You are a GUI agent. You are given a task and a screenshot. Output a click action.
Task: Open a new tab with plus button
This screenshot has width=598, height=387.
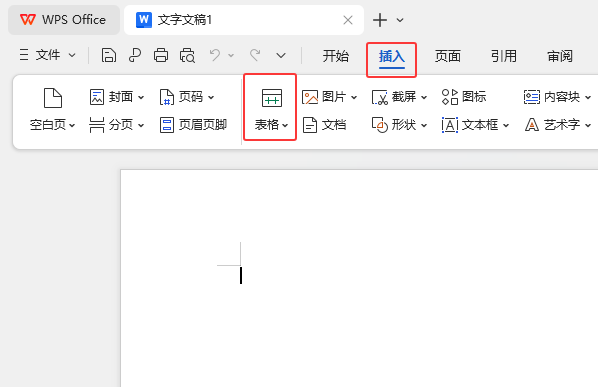pyautogui.click(x=380, y=20)
